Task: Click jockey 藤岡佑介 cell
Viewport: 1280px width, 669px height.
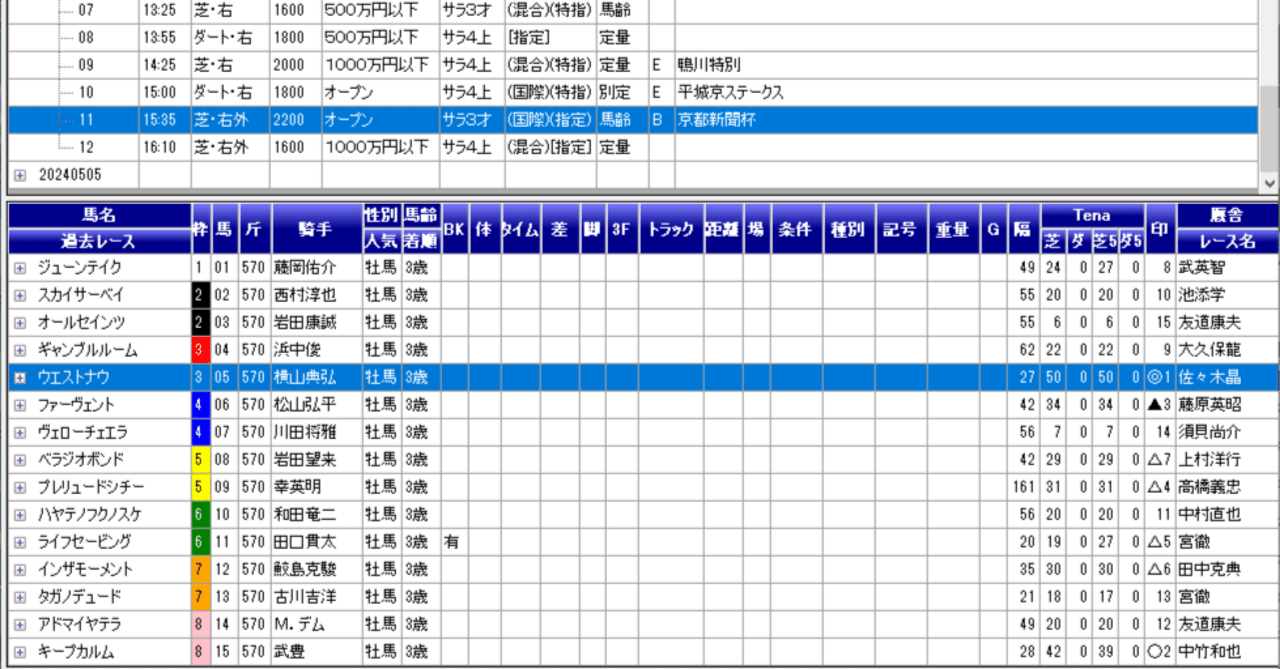Action: point(316,268)
